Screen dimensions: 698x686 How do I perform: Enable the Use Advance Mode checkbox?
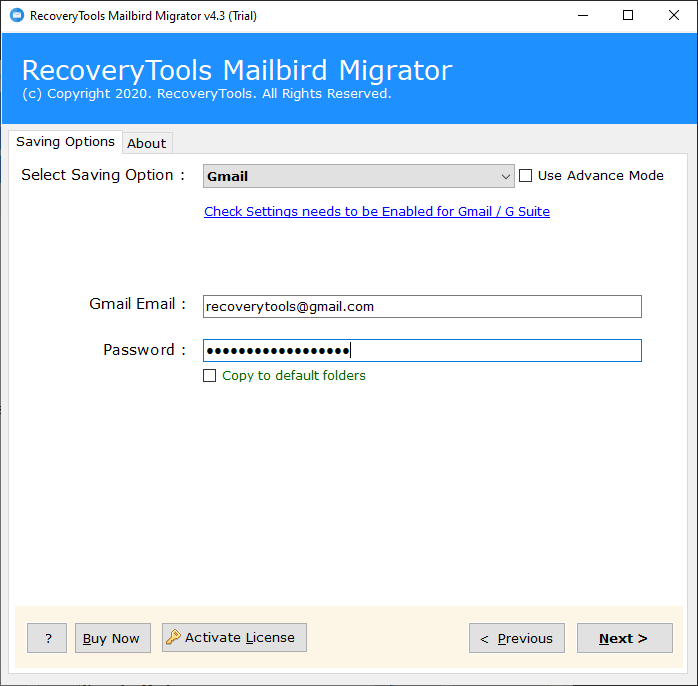tap(525, 175)
